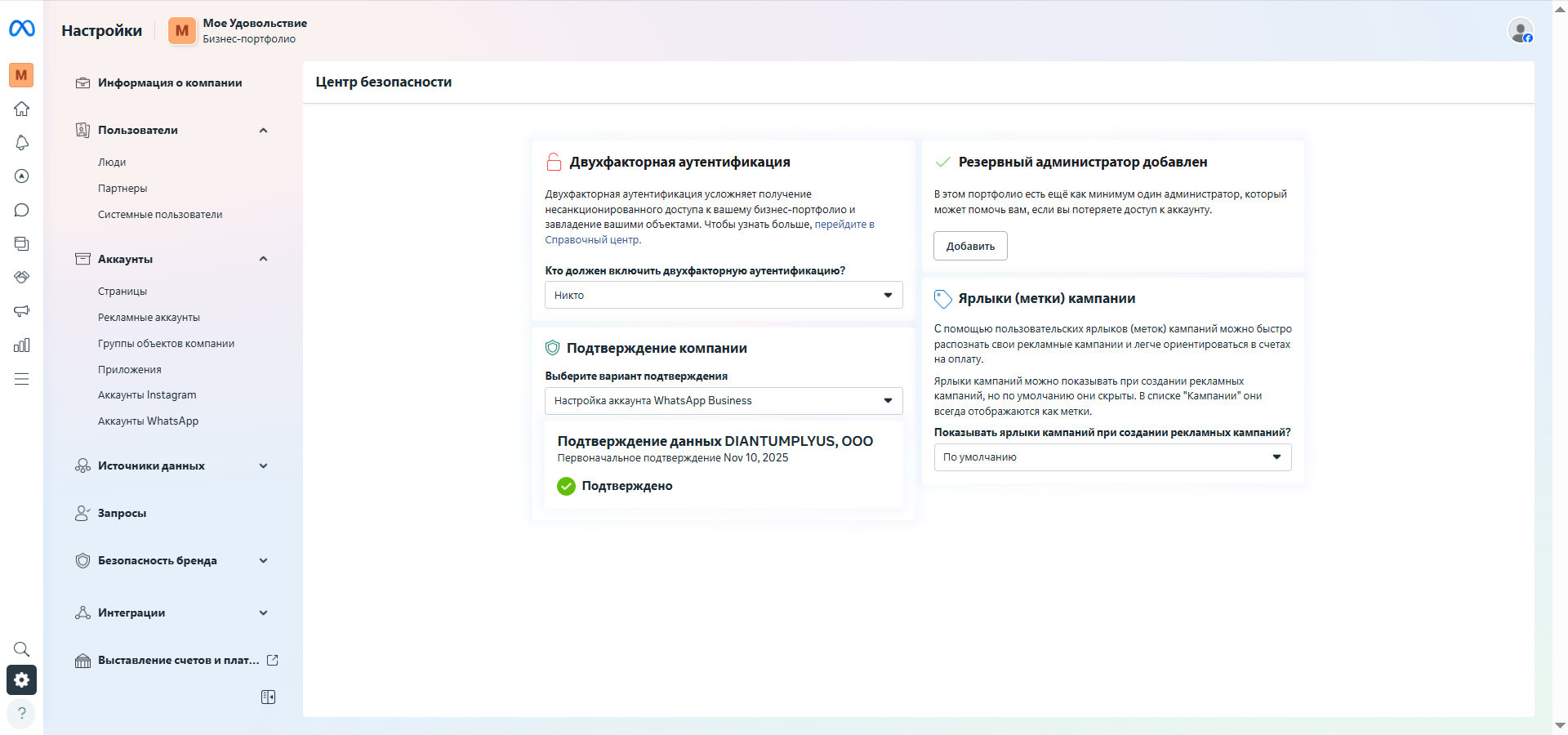Collapse the settings sidebar panel icon
1568x735 pixels.
(x=268, y=697)
